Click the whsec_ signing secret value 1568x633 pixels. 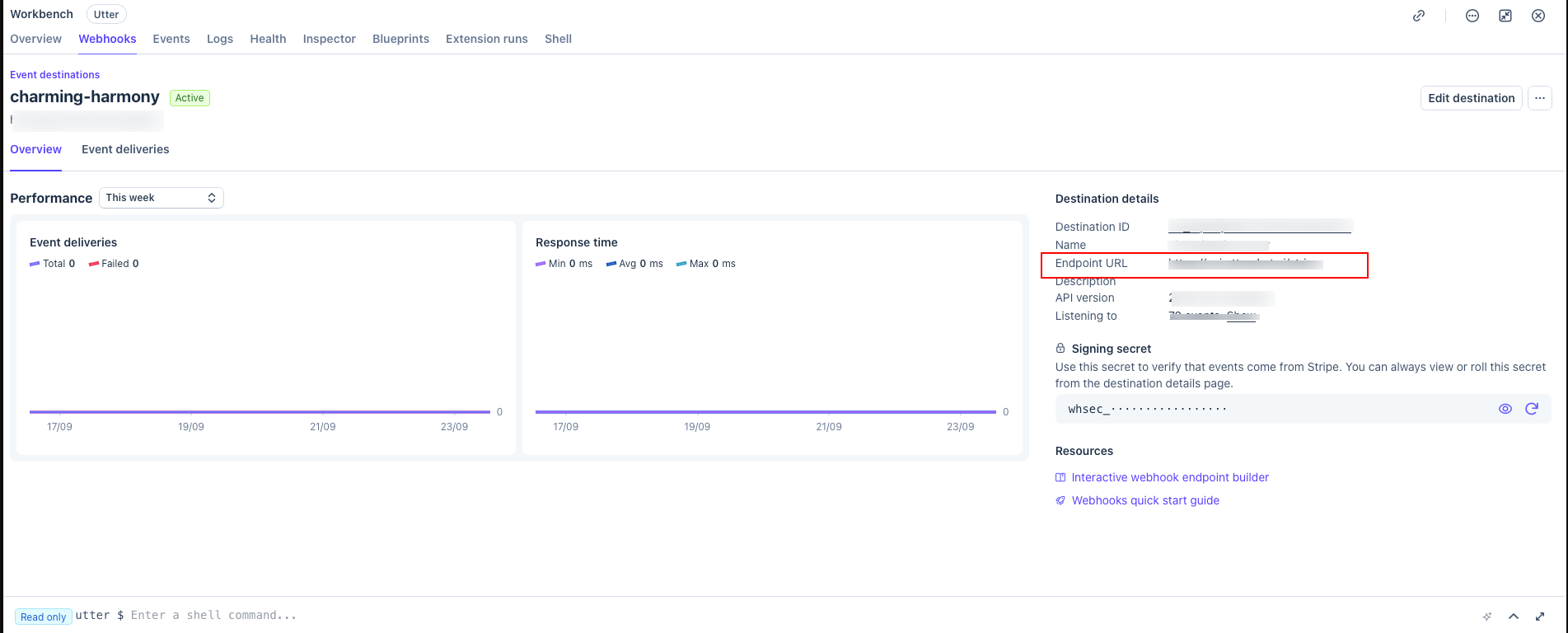click(x=1147, y=409)
